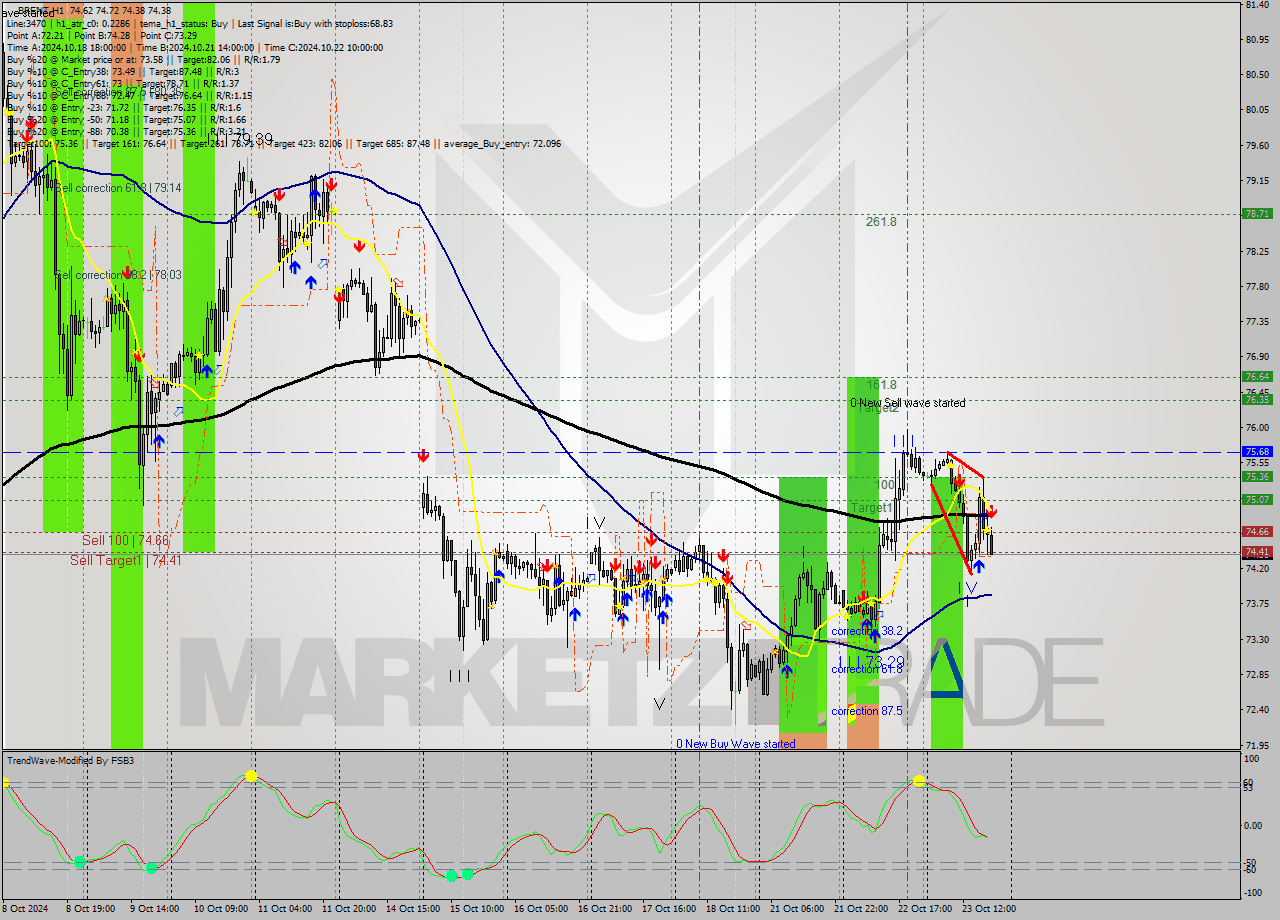1280x920 pixels.
Task: Click the red sell arrow at 14 Oct 15:00
Action: click(423, 456)
